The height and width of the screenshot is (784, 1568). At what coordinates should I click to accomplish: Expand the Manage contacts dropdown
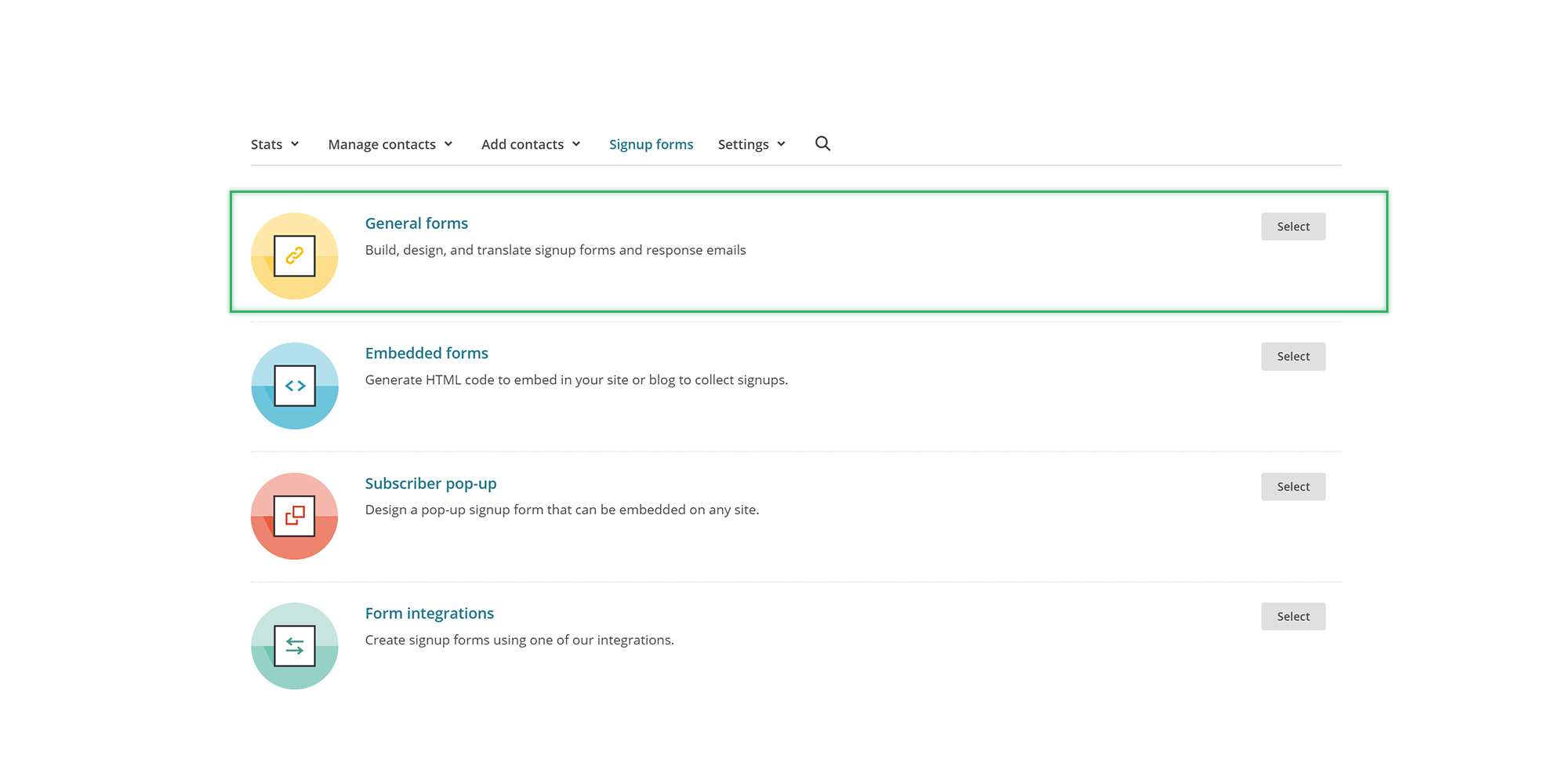(x=390, y=144)
